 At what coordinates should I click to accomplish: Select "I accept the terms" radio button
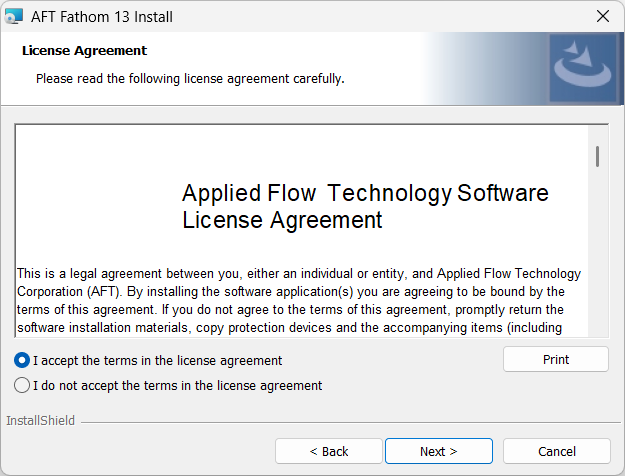pos(22,360)
